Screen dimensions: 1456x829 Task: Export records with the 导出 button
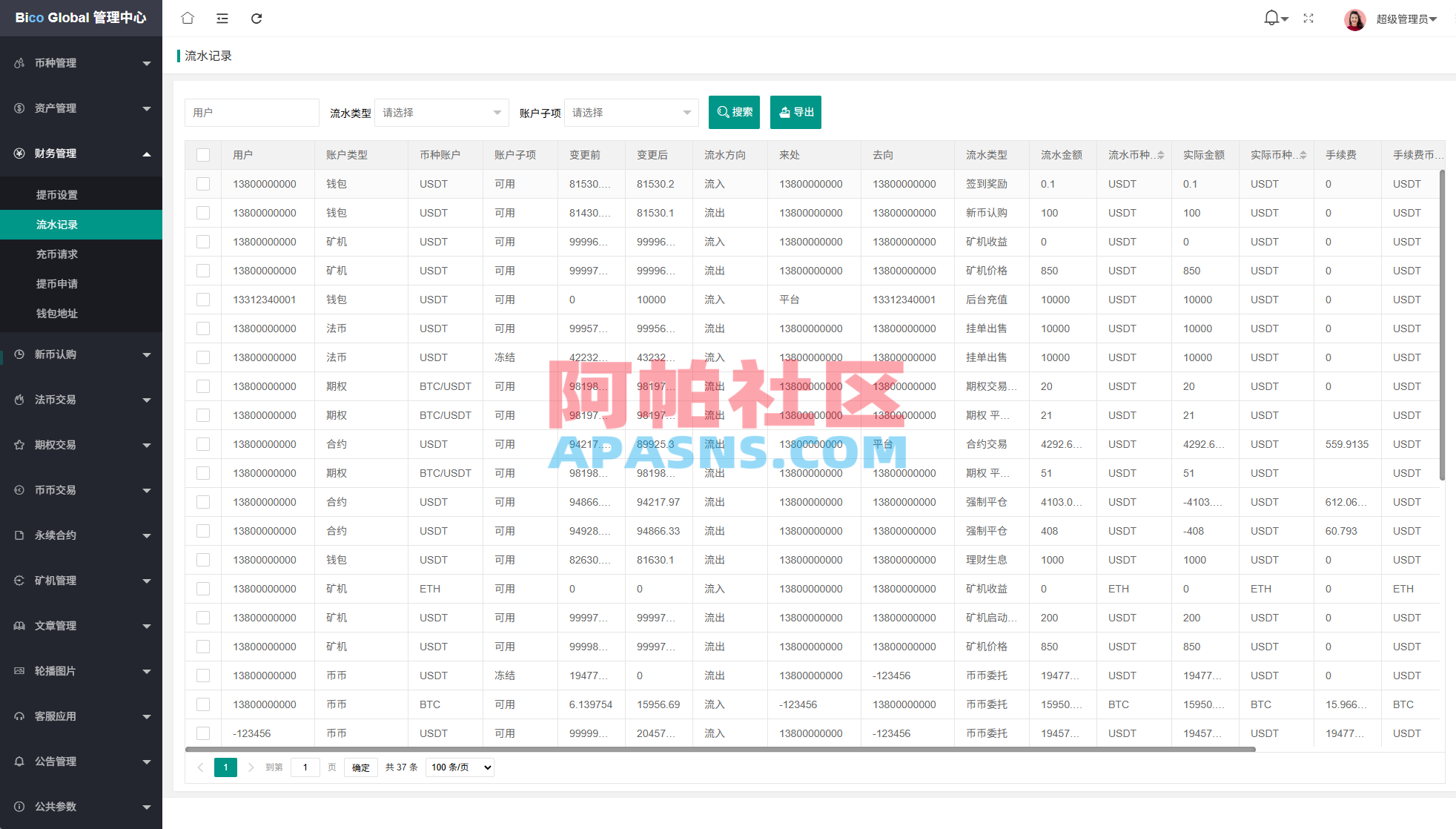pos(795,112)
